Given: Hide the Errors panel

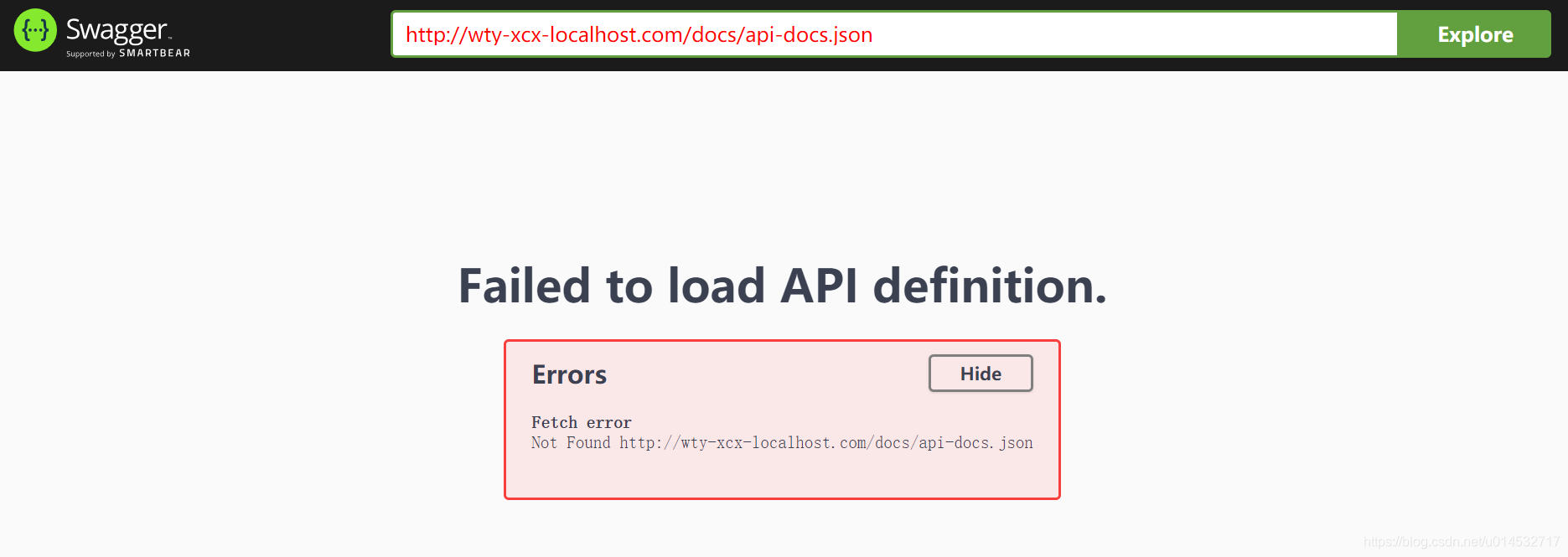Looking at the screenshot, I should (981, 374).
